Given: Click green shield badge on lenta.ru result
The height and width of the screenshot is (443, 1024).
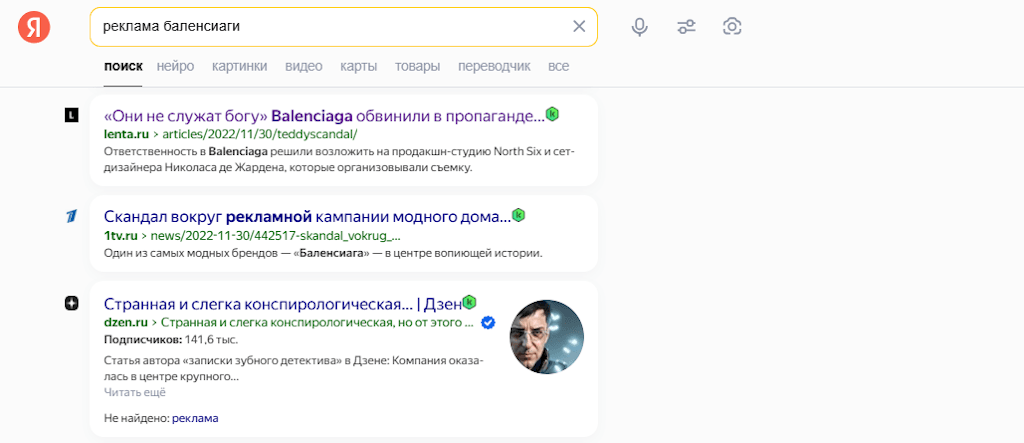Looking at the screenshot, I should pos(552,114).
